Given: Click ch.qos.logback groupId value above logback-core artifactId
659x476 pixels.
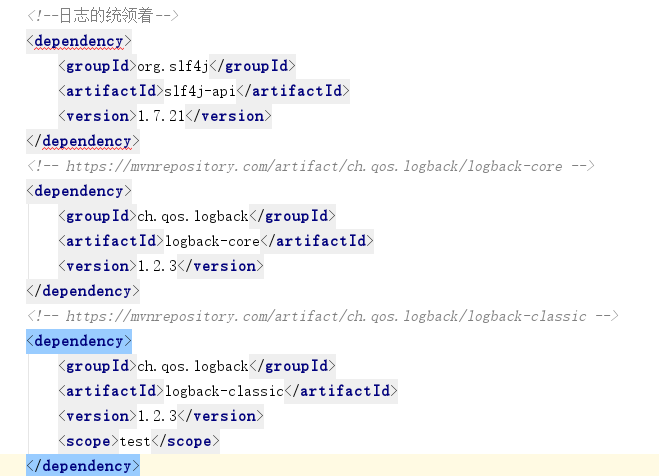Looking at the screenshot, I should point(193,216).
